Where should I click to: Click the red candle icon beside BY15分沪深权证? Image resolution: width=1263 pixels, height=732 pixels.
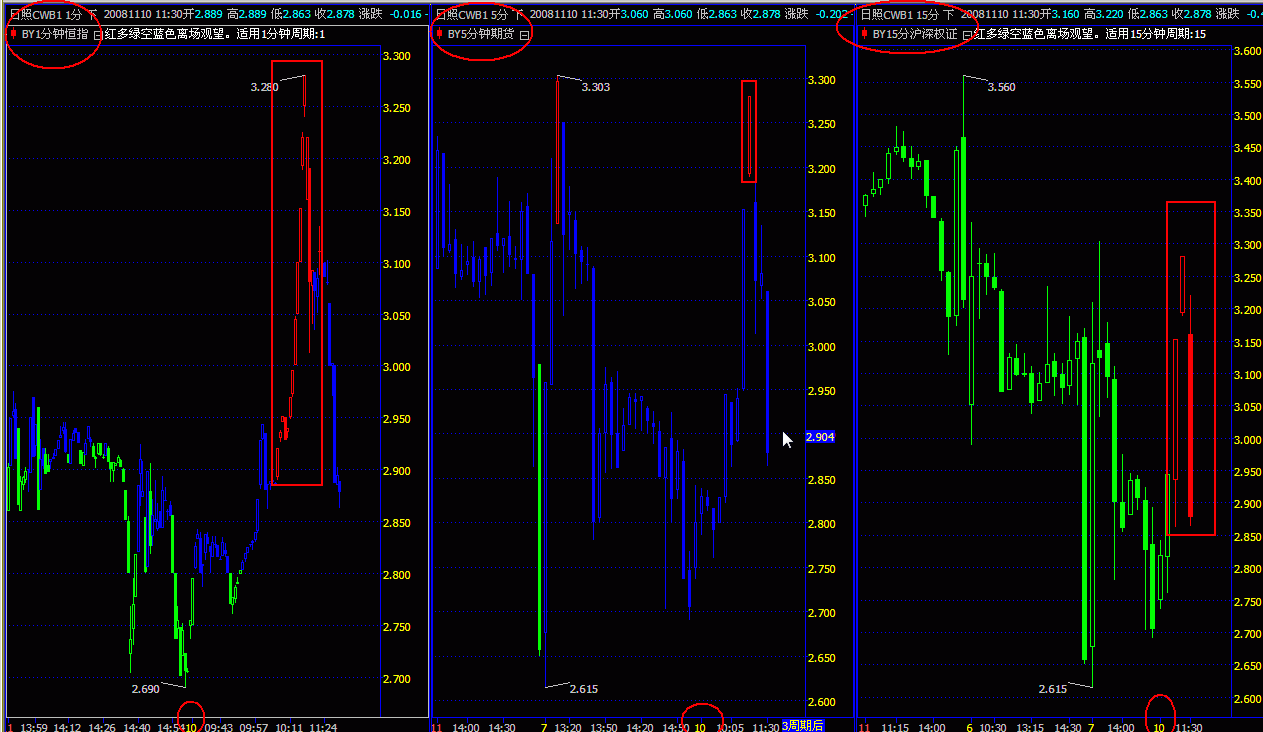click(864, 33)
